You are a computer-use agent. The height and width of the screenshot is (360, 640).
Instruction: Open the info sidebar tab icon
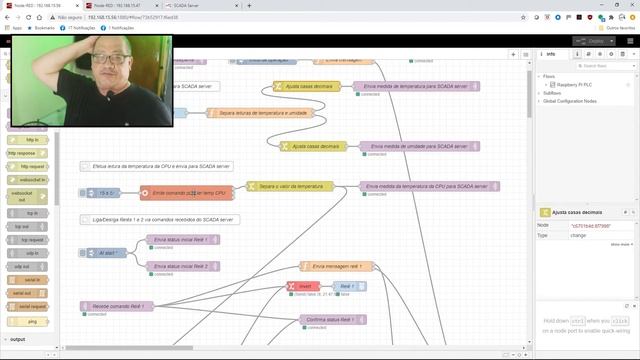coord(577,54)
